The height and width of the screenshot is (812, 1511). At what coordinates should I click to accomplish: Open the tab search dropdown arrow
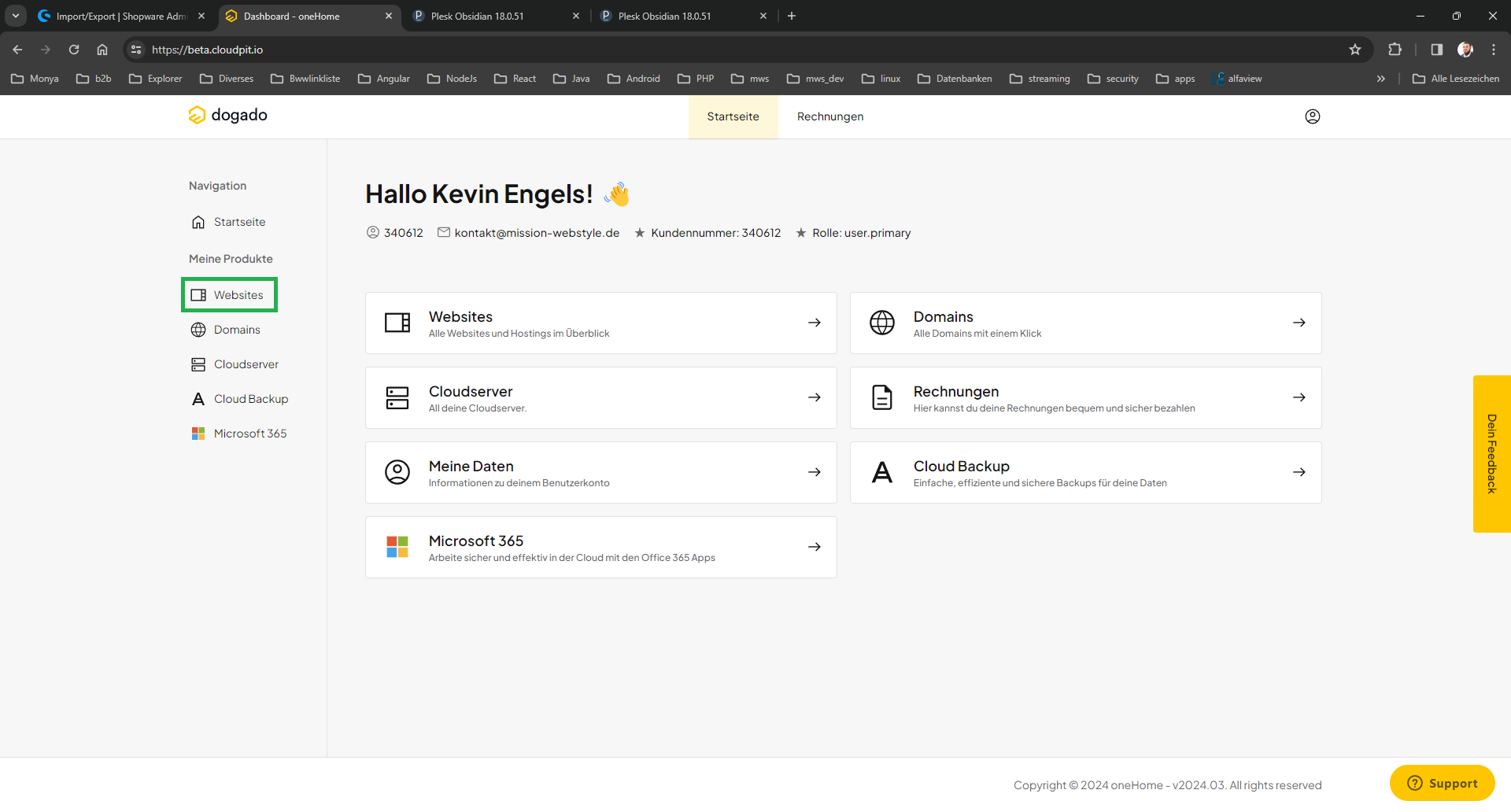[16, 16]
